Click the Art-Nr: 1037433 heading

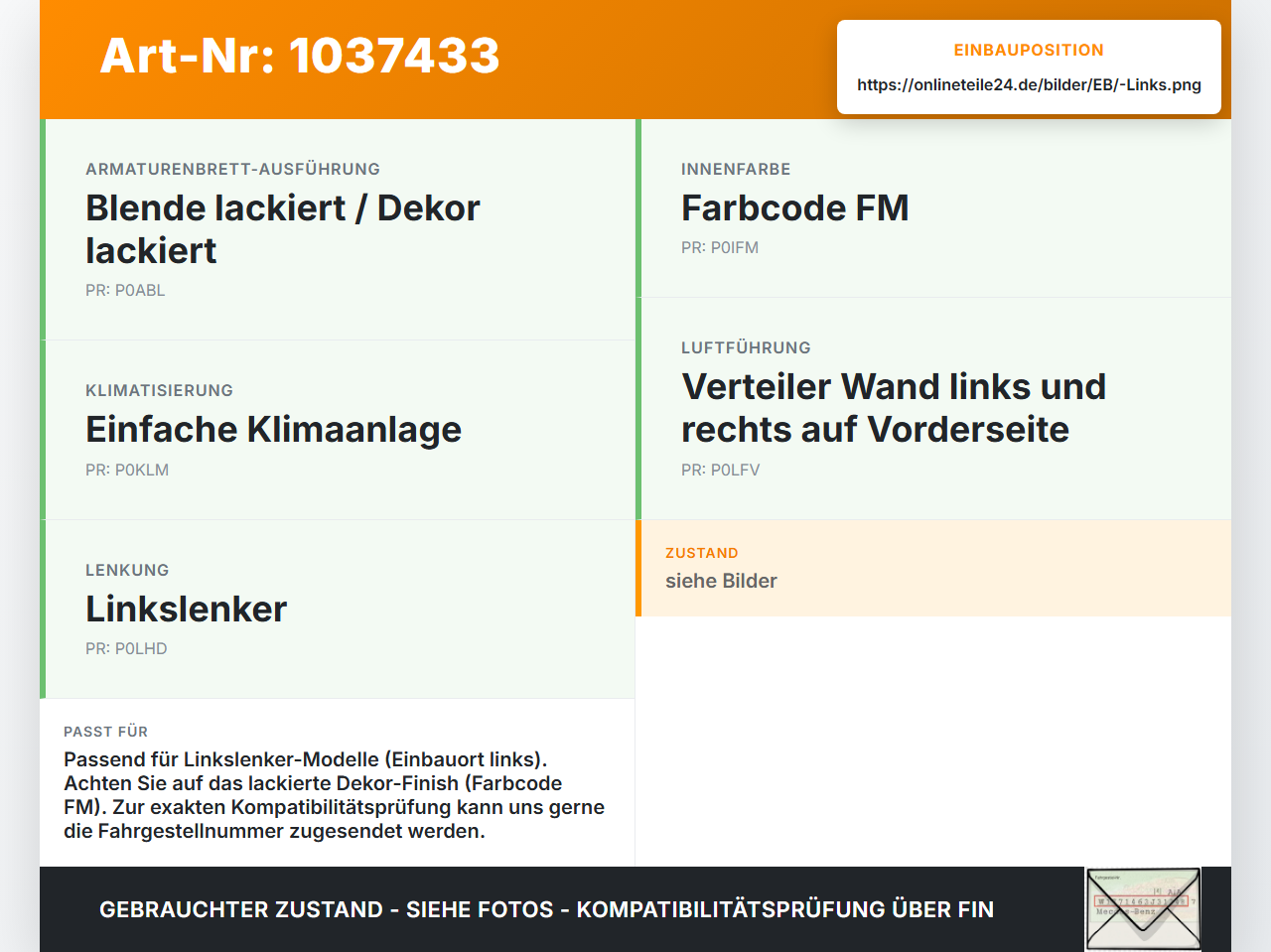[x=300, y=56]
